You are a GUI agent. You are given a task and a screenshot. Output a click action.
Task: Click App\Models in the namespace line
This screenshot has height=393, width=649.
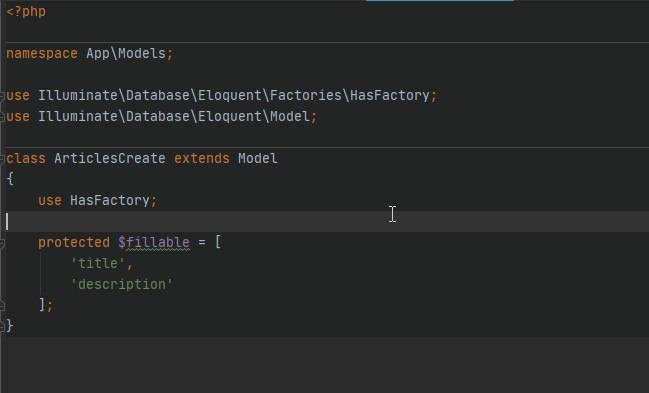point(126,54)
